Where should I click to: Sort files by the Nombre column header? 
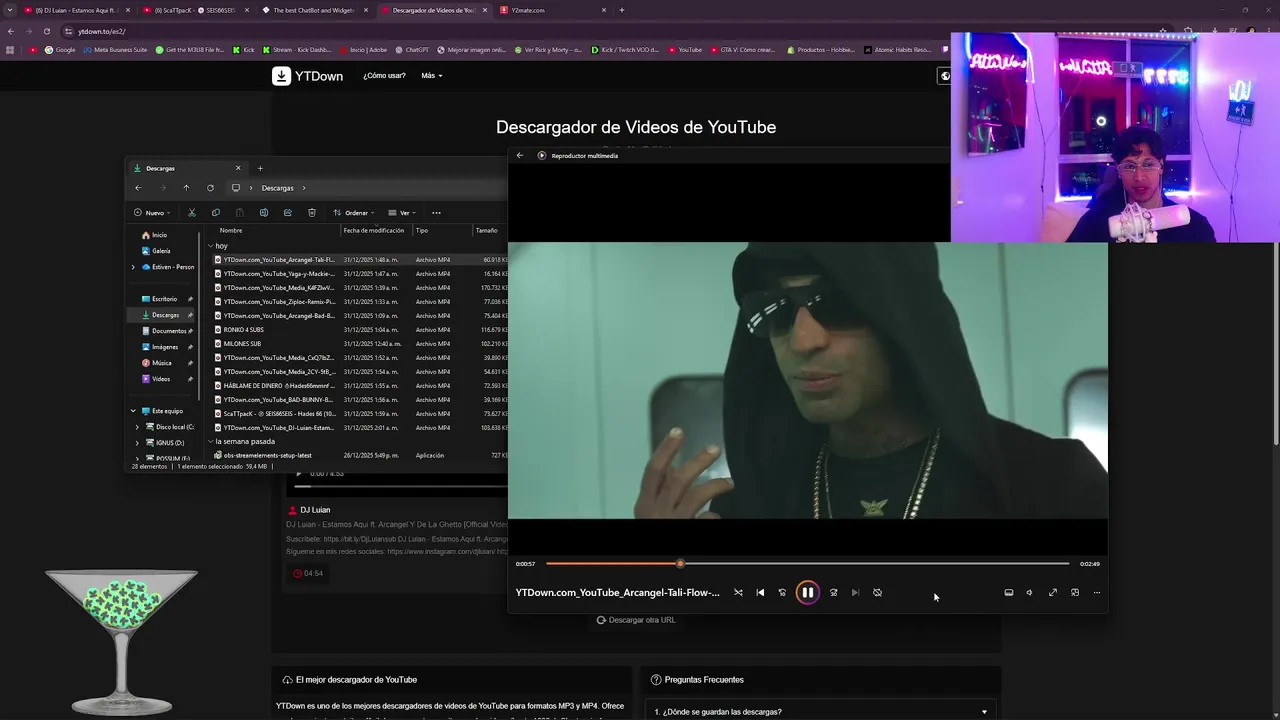click(x=231, y=230)
